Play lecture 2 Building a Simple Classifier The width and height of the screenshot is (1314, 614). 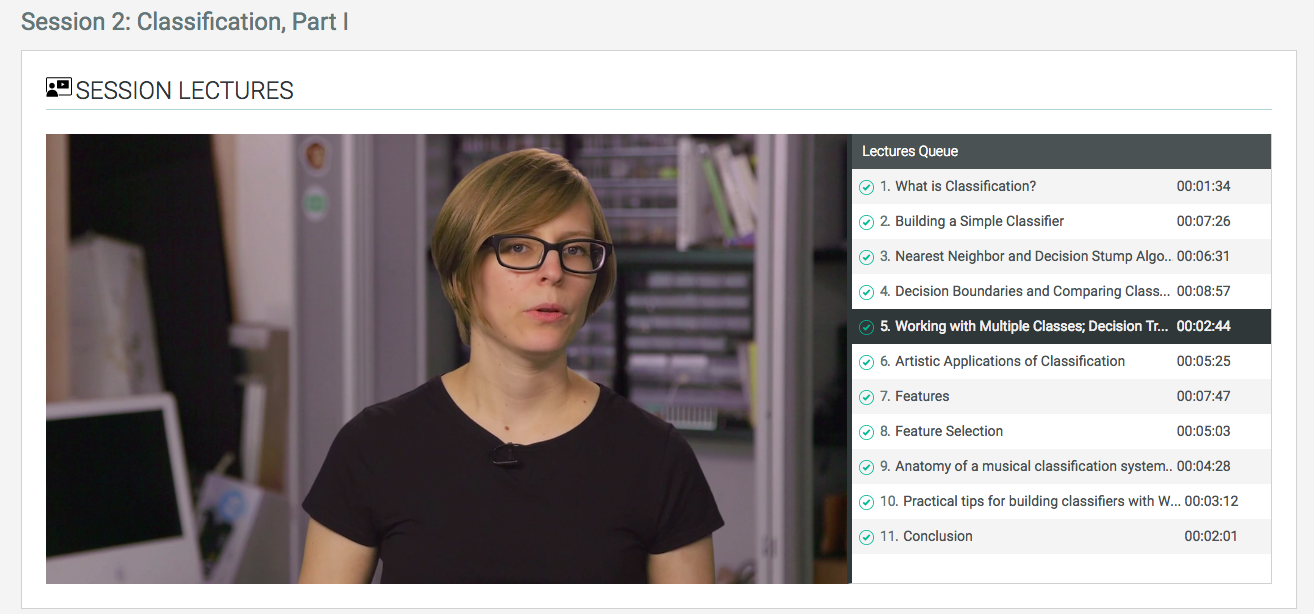point(979,221)
